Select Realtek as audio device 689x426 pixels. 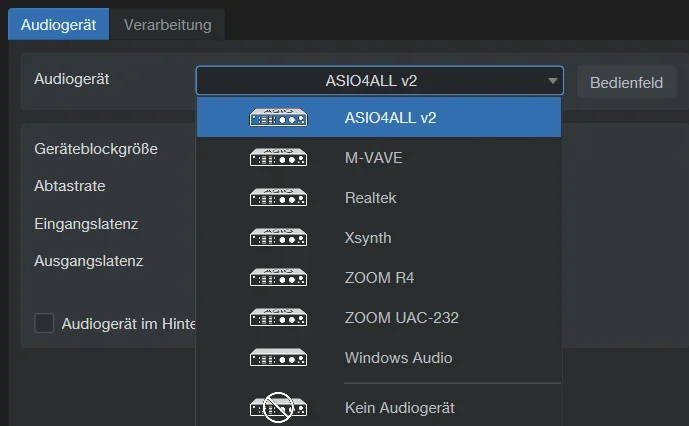coord(370,198)
